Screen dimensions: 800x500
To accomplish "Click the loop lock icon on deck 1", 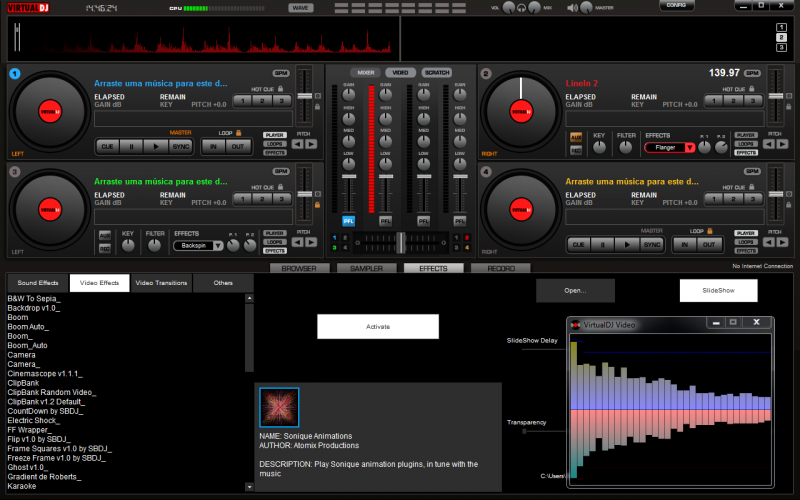I will click(238, 133).
